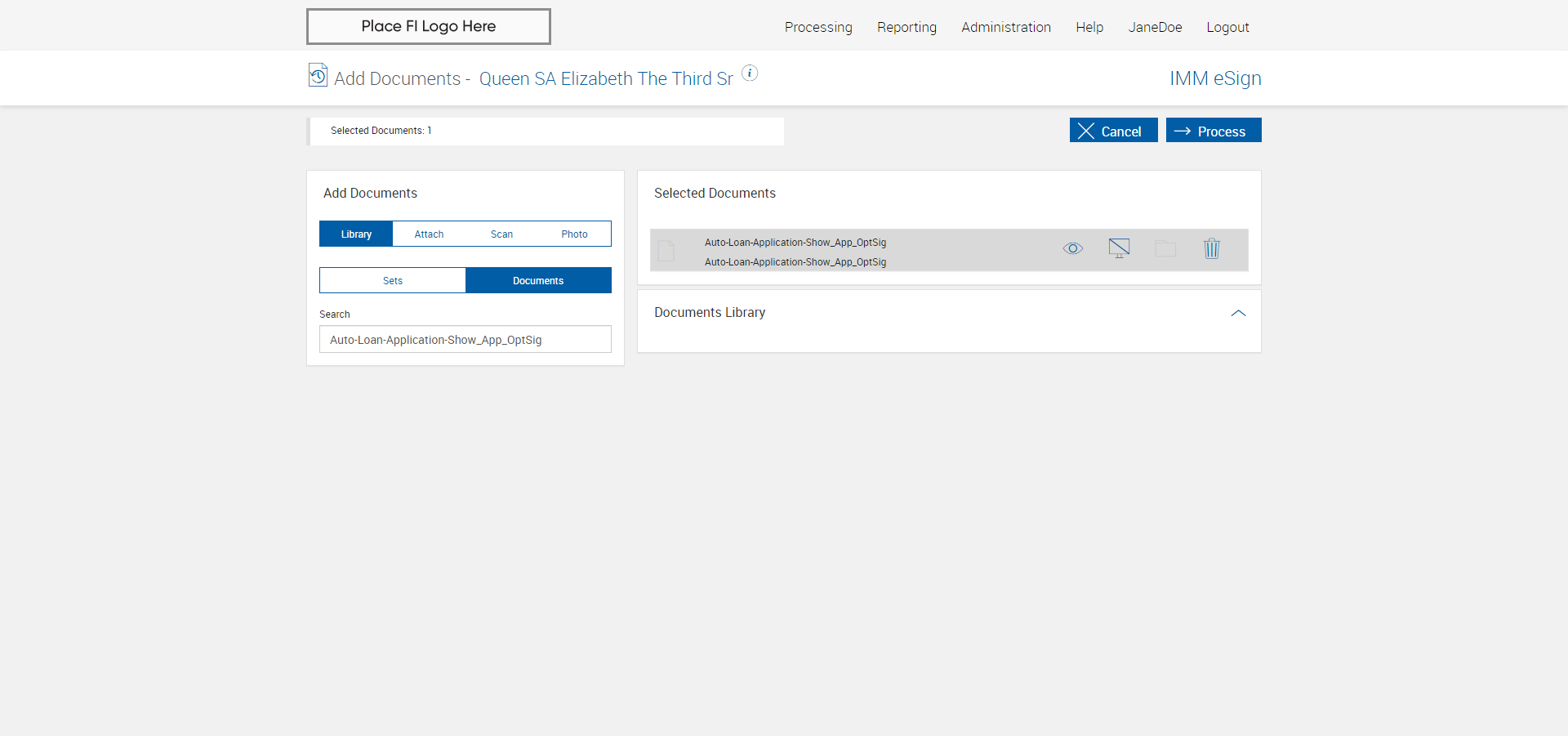Click the document history icon beside Add Documents
The width and height of the screenshot is (1568, 736).
point(318,75)
